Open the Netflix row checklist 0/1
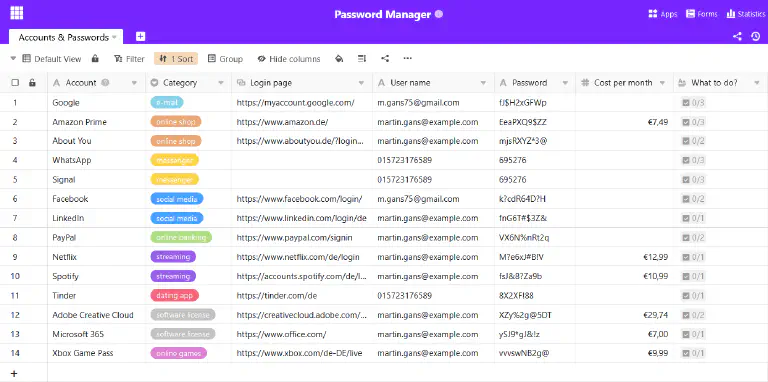This screenshot has height=382, width=768. point(693,257)
